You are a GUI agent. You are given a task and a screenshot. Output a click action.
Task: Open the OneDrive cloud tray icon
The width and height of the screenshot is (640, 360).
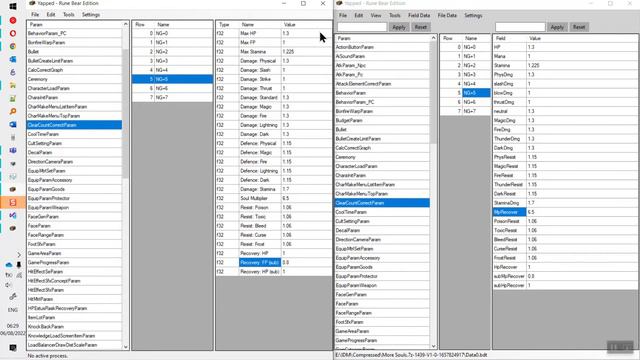(9, 265)
